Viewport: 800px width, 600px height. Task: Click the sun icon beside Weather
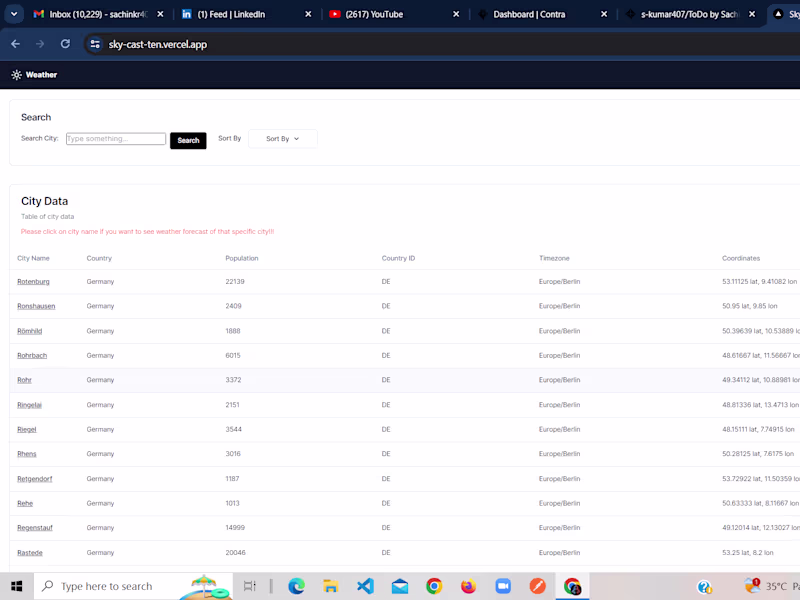pyautogui.click(x=17, y=75)
